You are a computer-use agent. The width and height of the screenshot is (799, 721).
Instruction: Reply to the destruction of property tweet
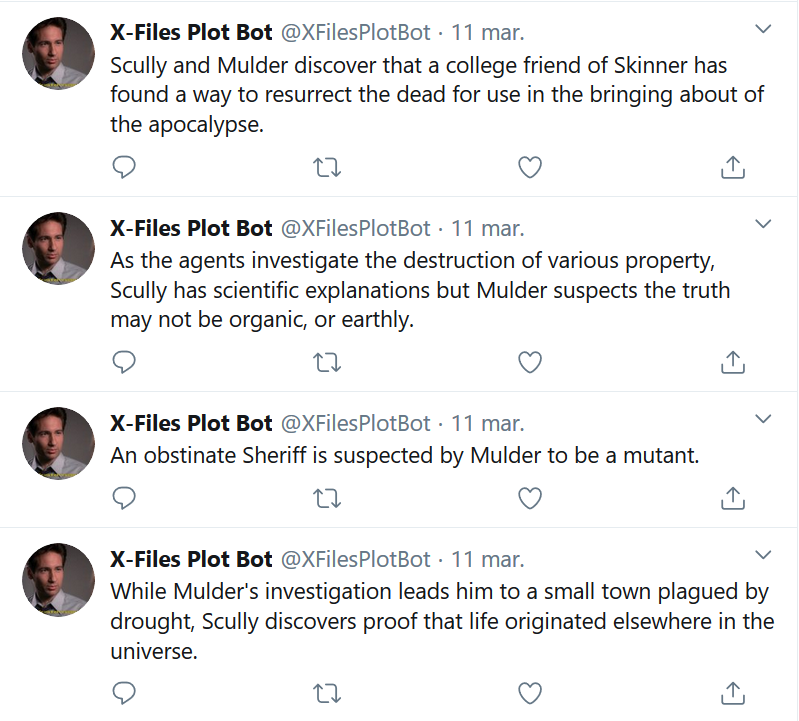[124, 362]
